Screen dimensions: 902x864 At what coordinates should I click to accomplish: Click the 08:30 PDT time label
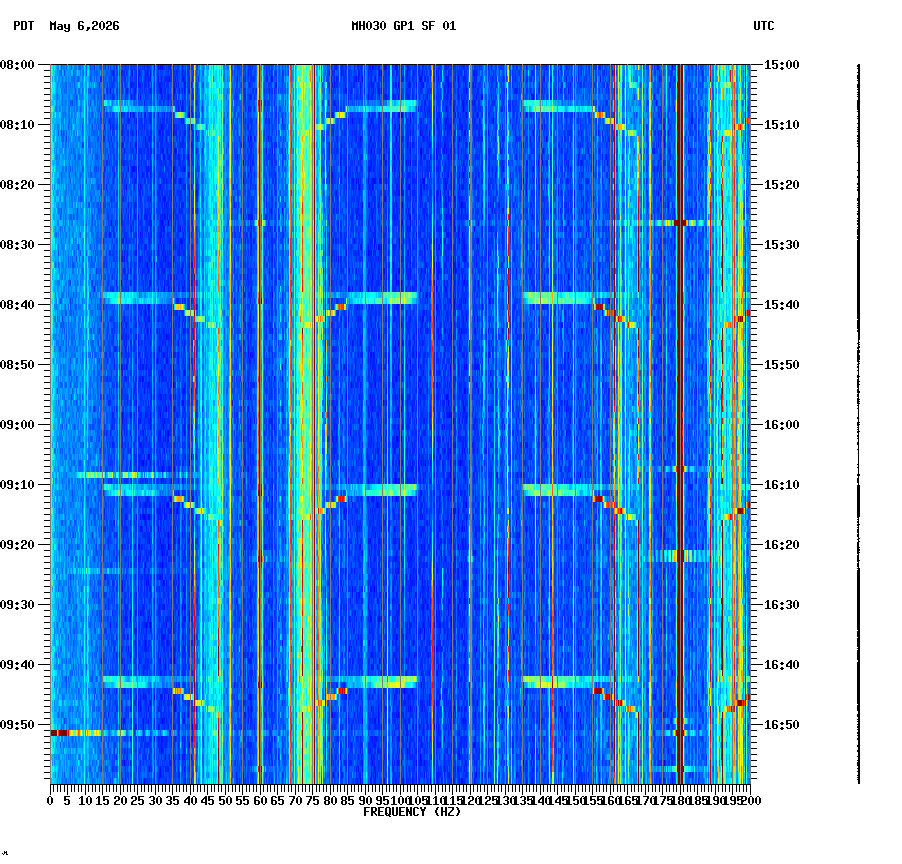(17, 245)
